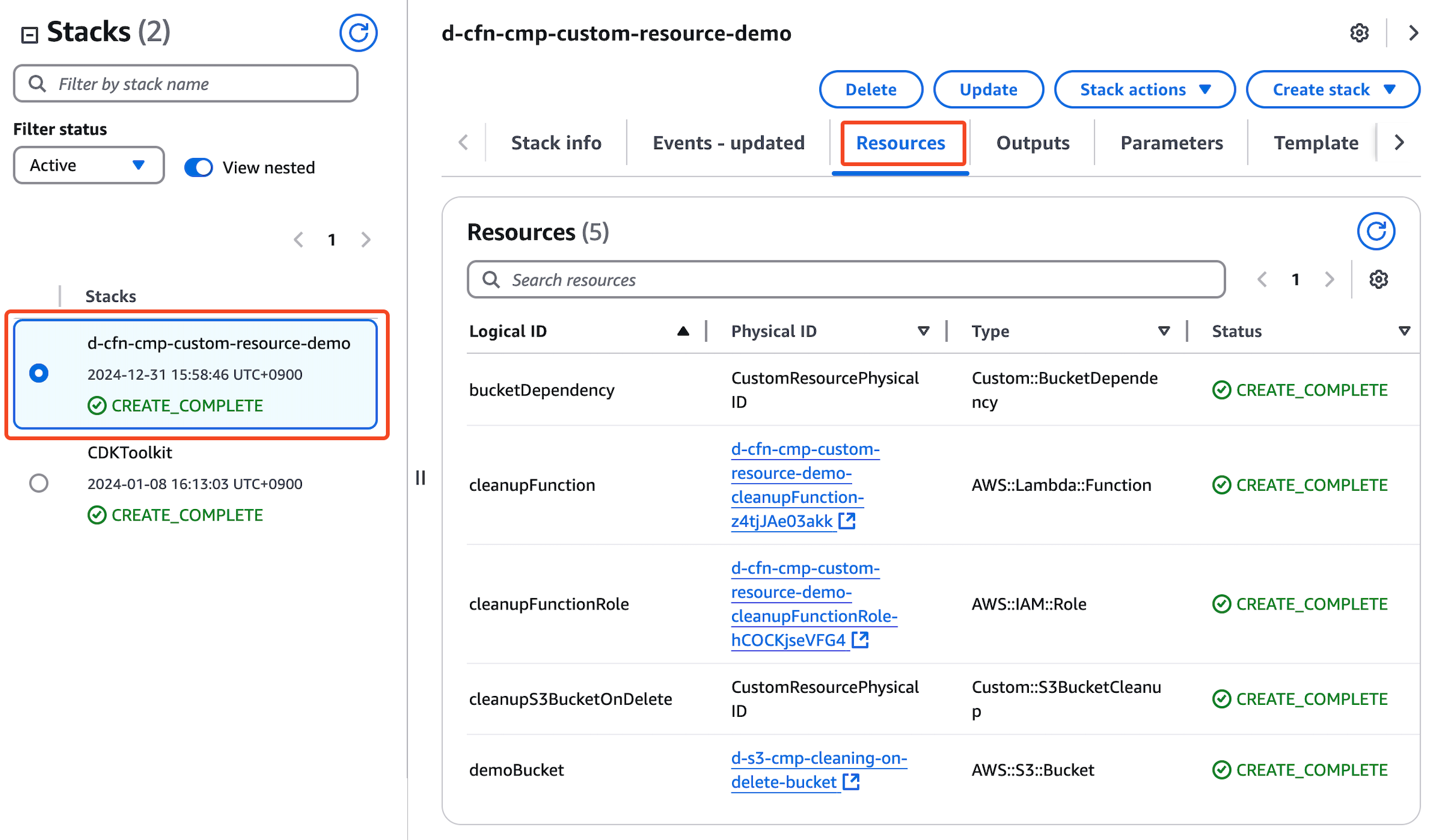Expand the Stack actions dropdown
This screenshot has height=840, width=1435.
(x=1144, y=90)
